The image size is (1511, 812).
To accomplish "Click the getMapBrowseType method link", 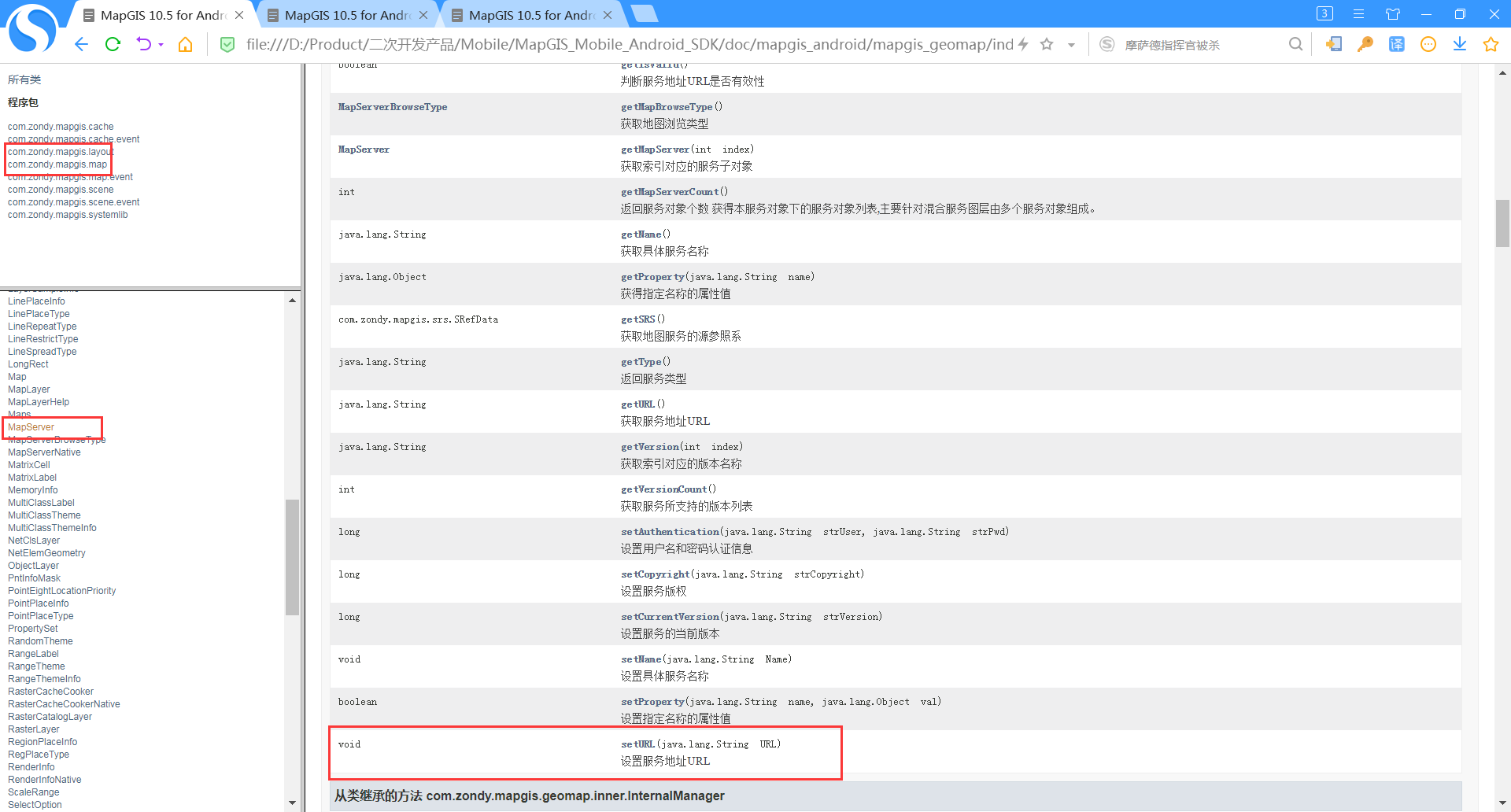I will (x=667, y=107).
